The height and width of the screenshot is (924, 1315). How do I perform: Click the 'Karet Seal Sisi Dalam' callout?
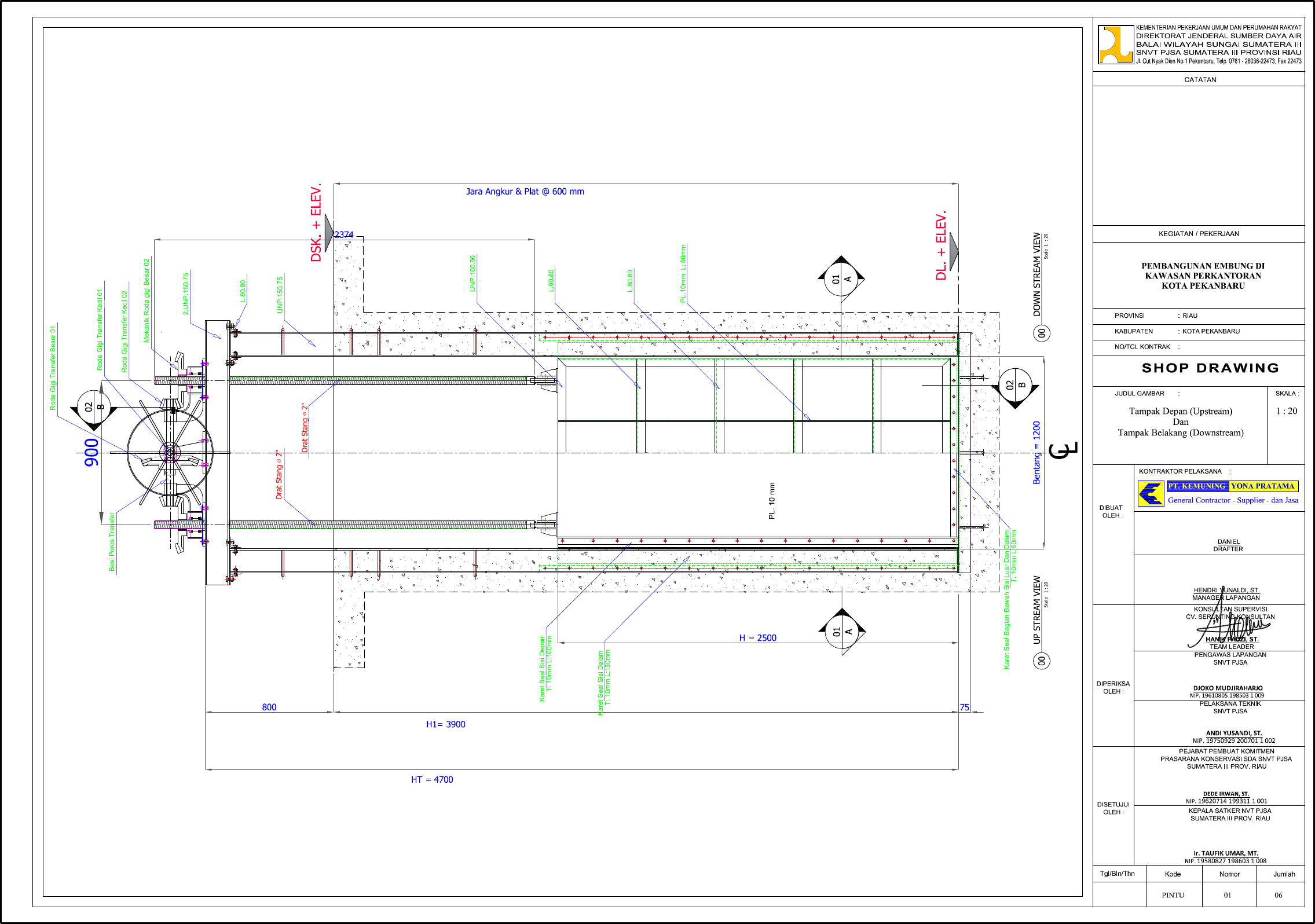(605, 683)
